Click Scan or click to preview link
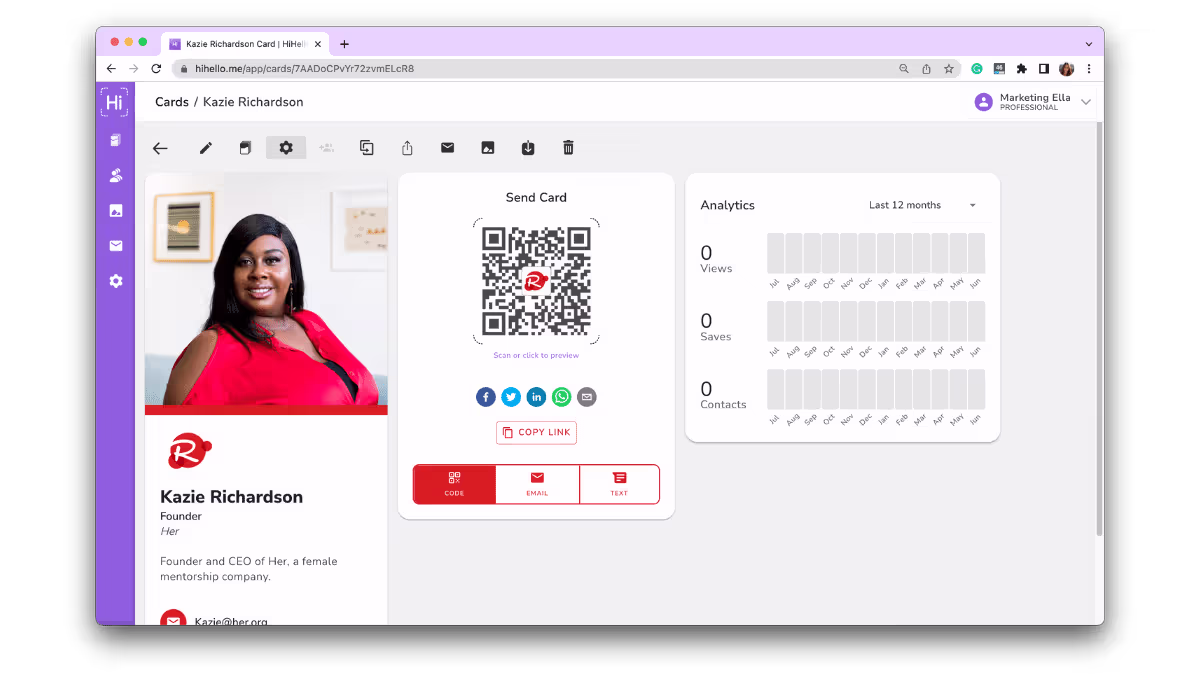The height and width of the screenshot is (677, 1200). 536,355
